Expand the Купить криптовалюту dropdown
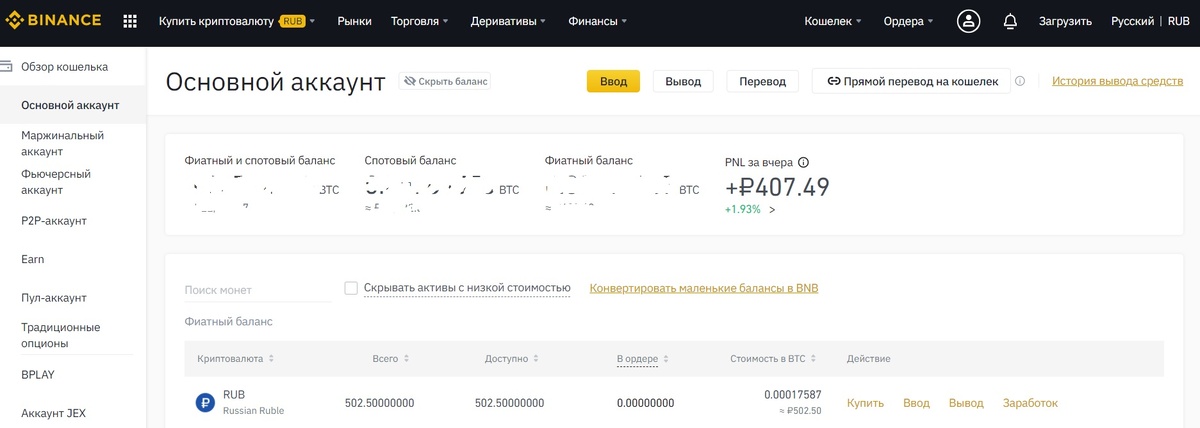The width and height of the screenshot is (1200, 428). point(237,21)
